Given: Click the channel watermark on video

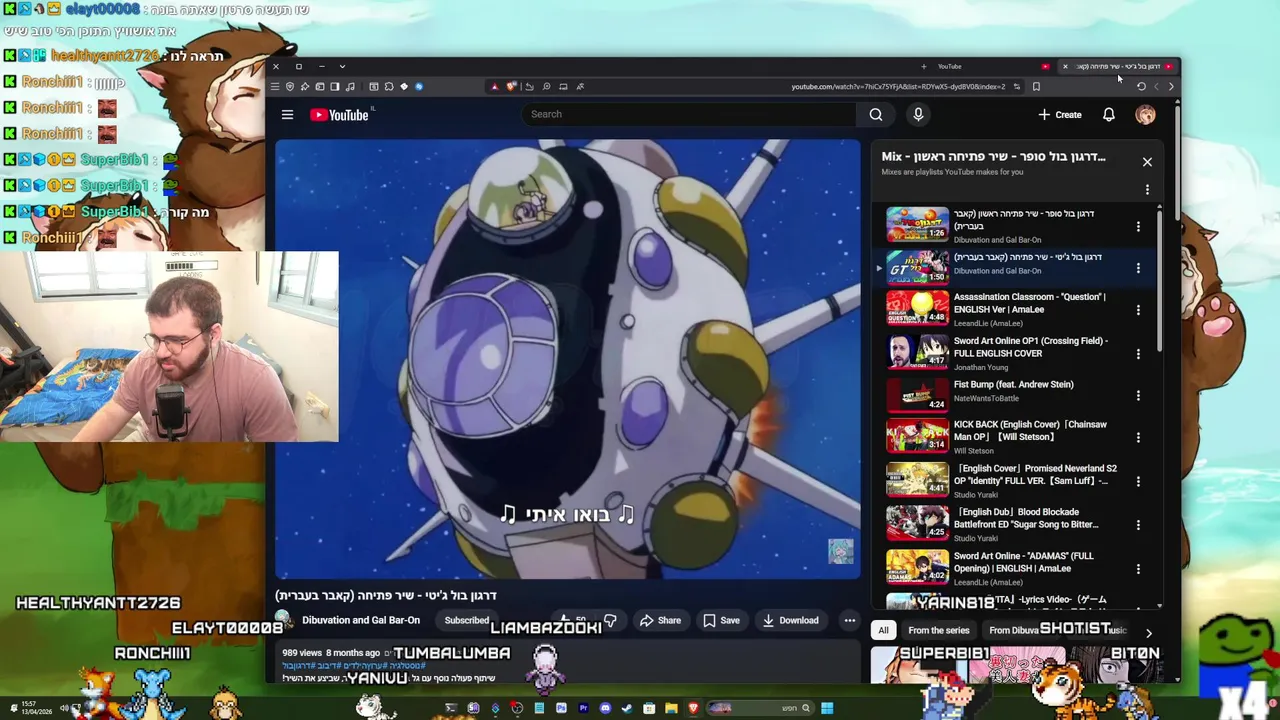Looking at the screenshot, I should point(840,551).
